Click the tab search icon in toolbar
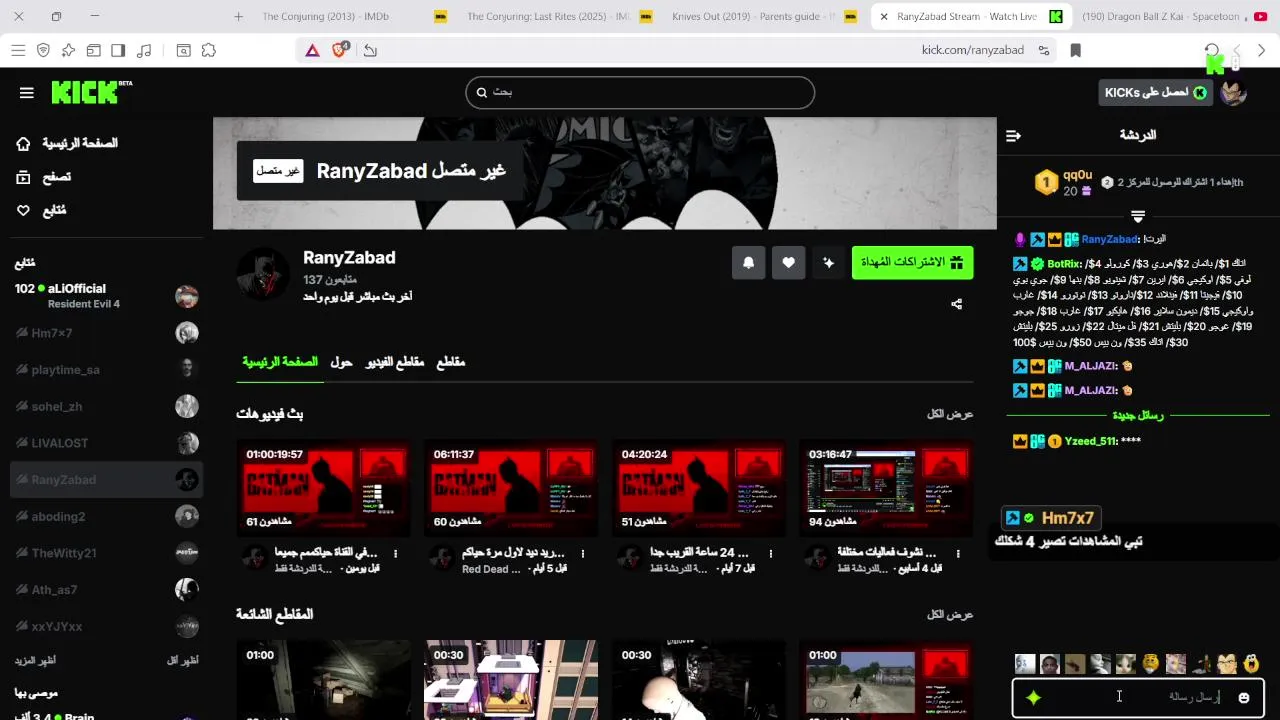The image size is (1280, 720). 184,50
